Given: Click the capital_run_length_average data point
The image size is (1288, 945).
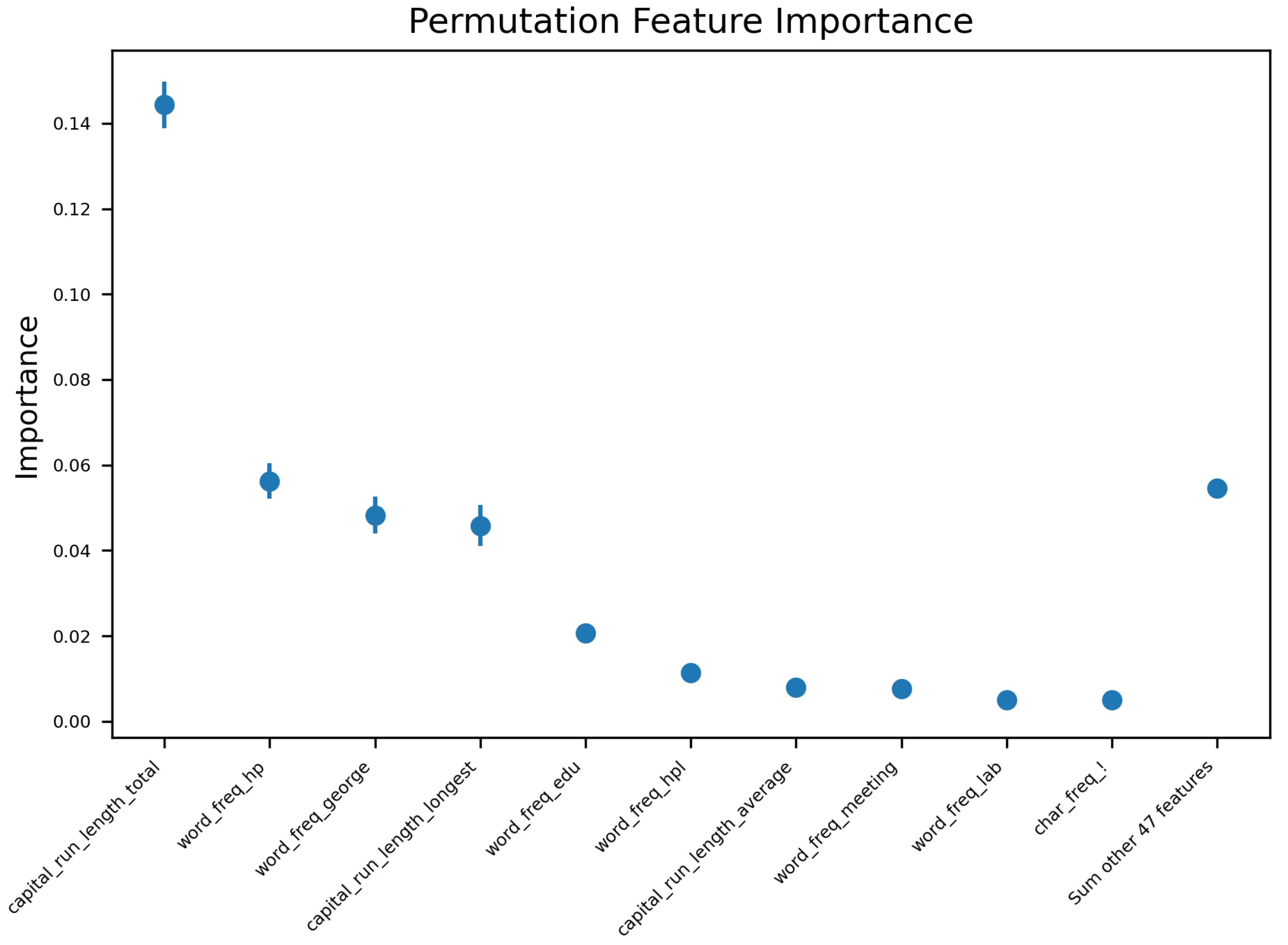Looking at the screenshot, I should (796, 688).
